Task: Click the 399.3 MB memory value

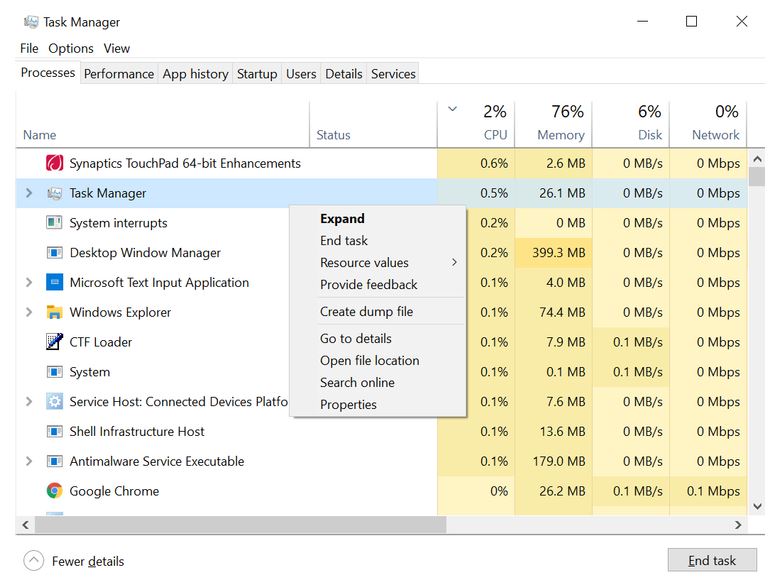Action: pos(558,253)
